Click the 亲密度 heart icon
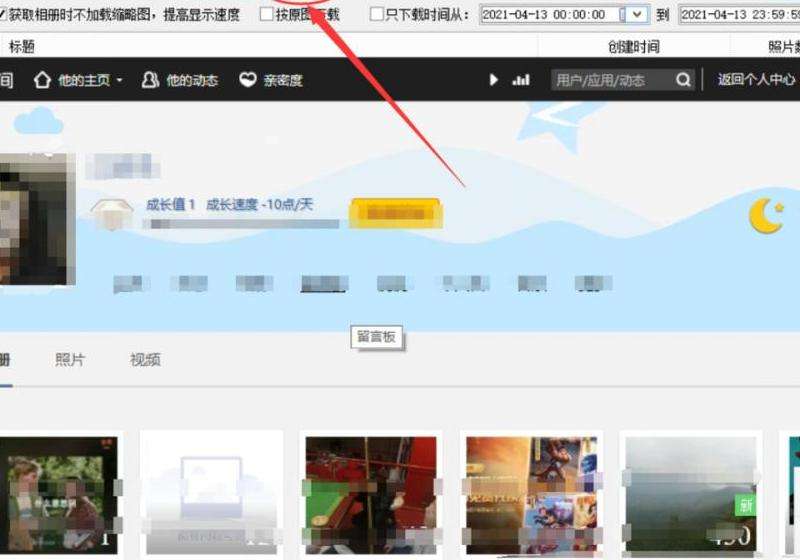This screenshot has width=800, height=560. click(248, 80)
